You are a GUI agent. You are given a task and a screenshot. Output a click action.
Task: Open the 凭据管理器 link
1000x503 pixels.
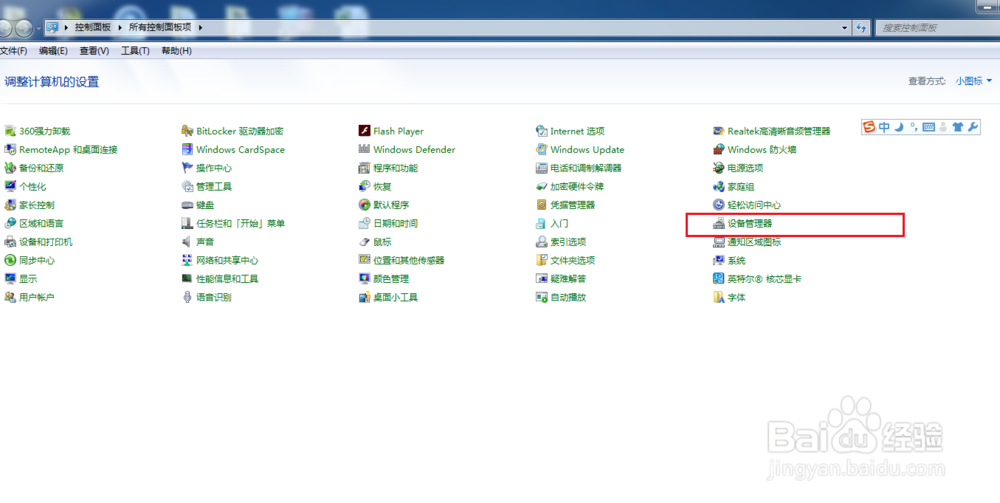coord(573,205)
